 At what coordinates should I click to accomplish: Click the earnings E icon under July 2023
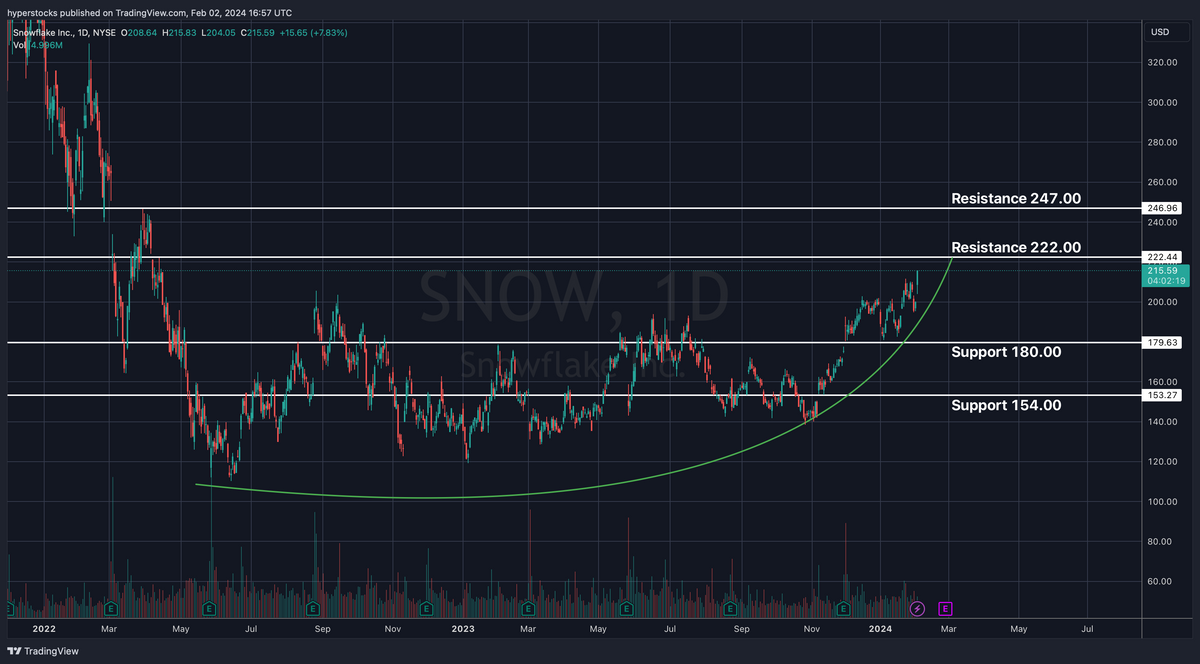click(730, 608)
